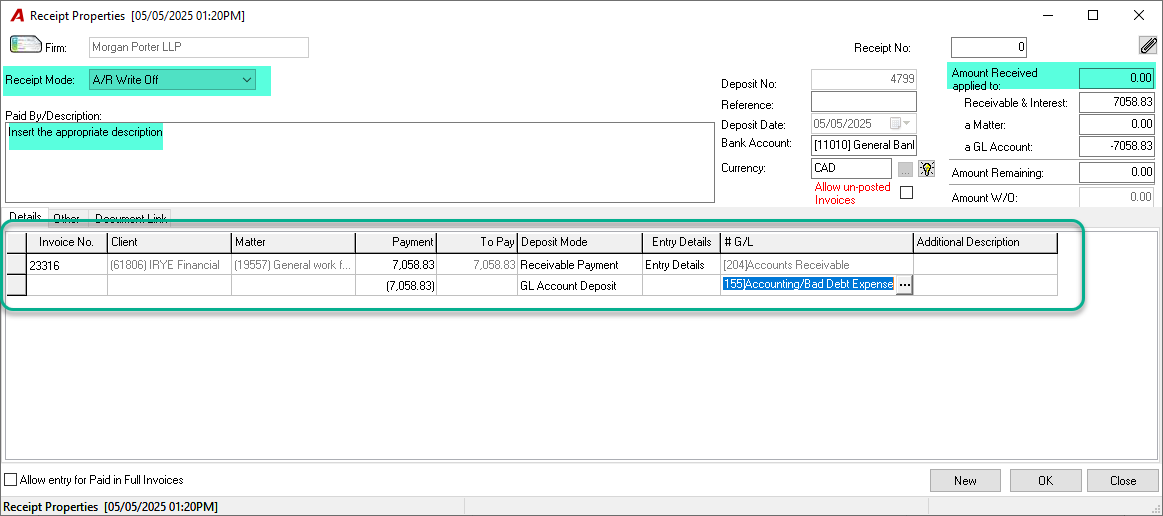The height and width of the screenshot is (516, 1163).
Task: Click the Receivable Payment deposit mode cell
Action: 581,265
